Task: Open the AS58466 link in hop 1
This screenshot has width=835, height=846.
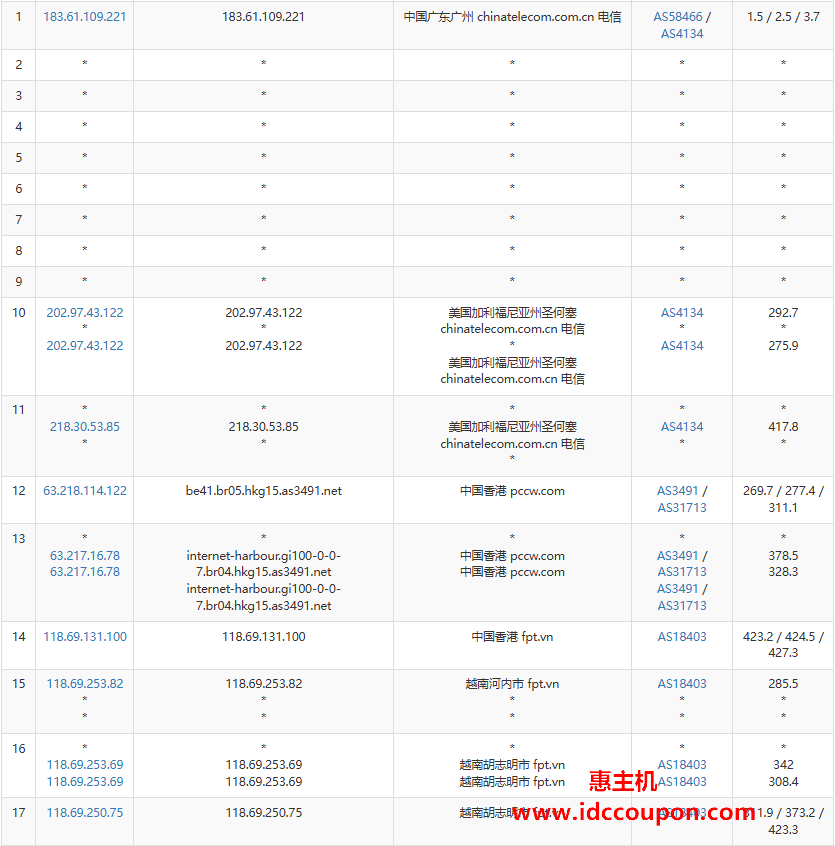Action: tap(678, 17)
